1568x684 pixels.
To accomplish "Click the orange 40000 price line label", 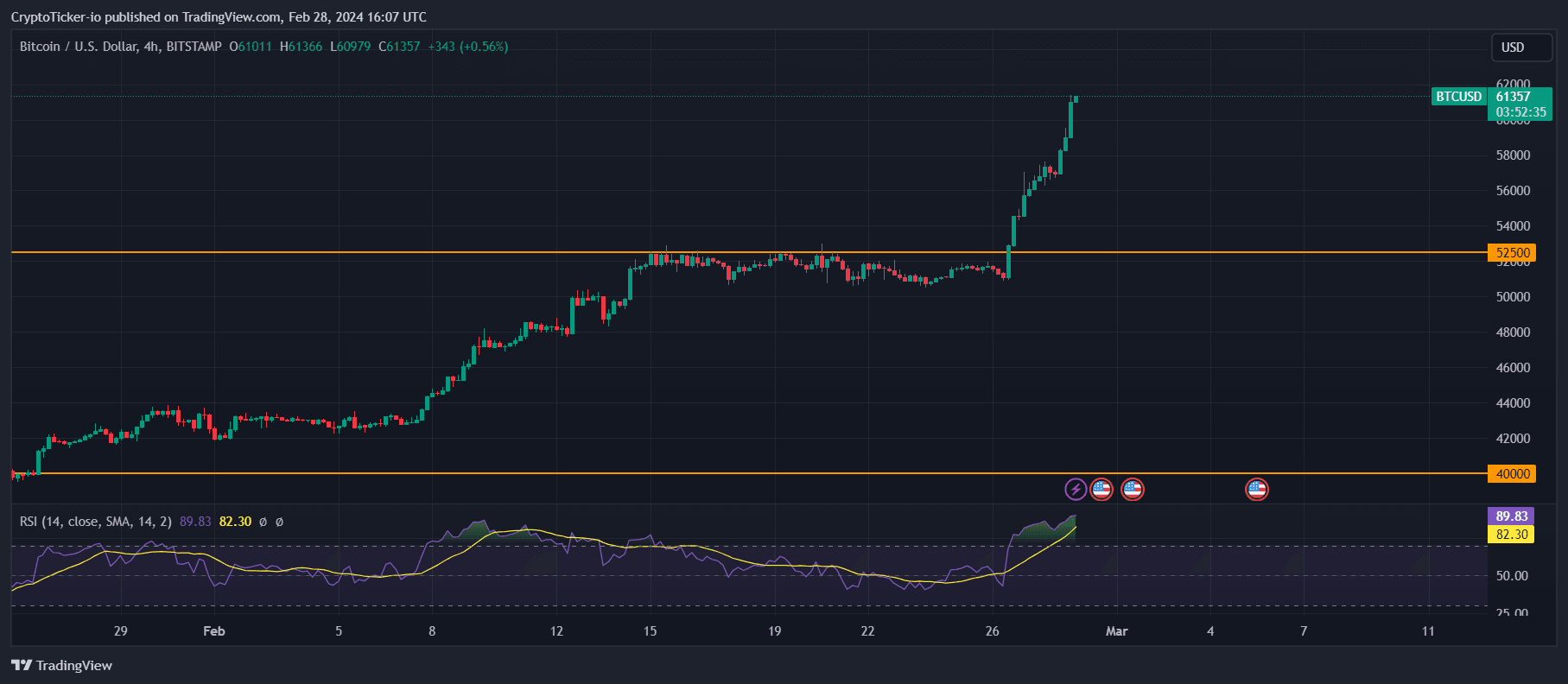I will tap(1512, 474).
